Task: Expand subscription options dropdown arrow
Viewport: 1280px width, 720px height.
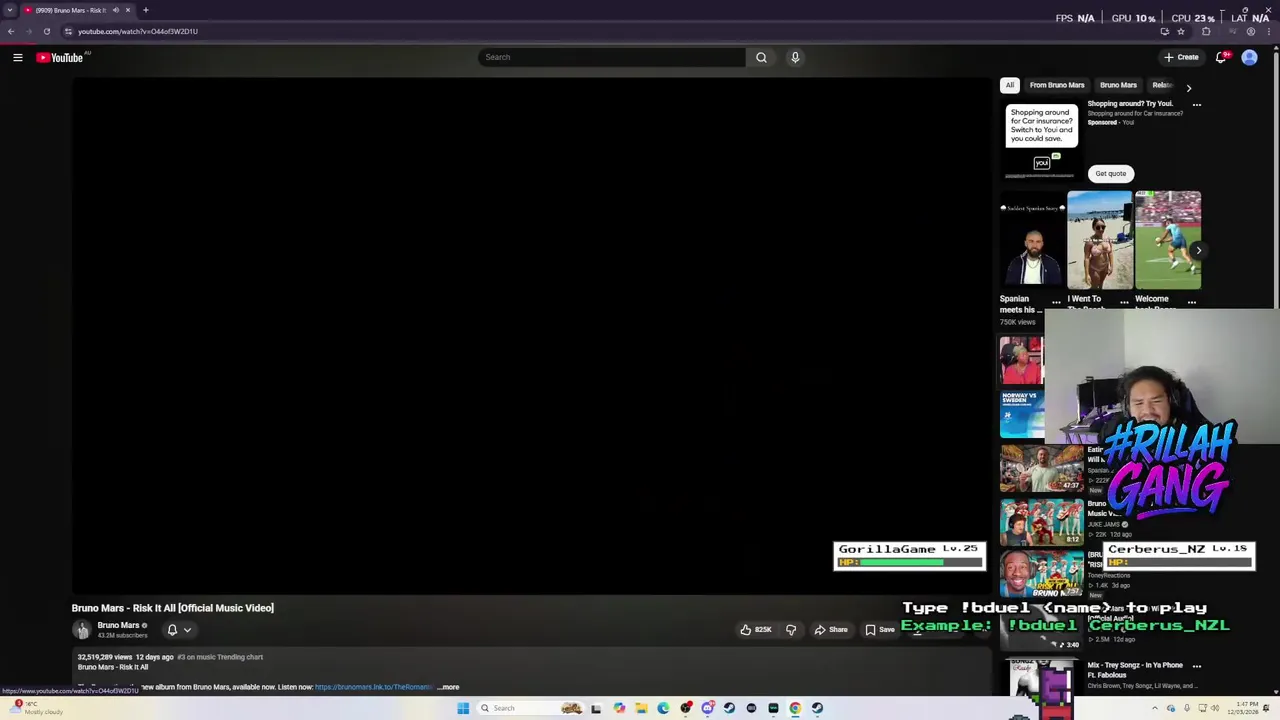Action: 187,630
